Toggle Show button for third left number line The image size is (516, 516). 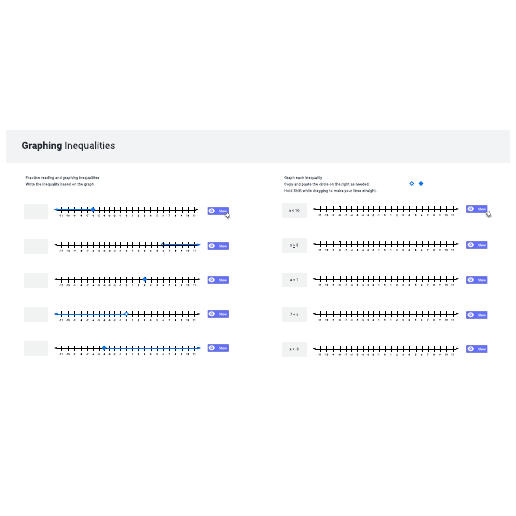point(218,280)
